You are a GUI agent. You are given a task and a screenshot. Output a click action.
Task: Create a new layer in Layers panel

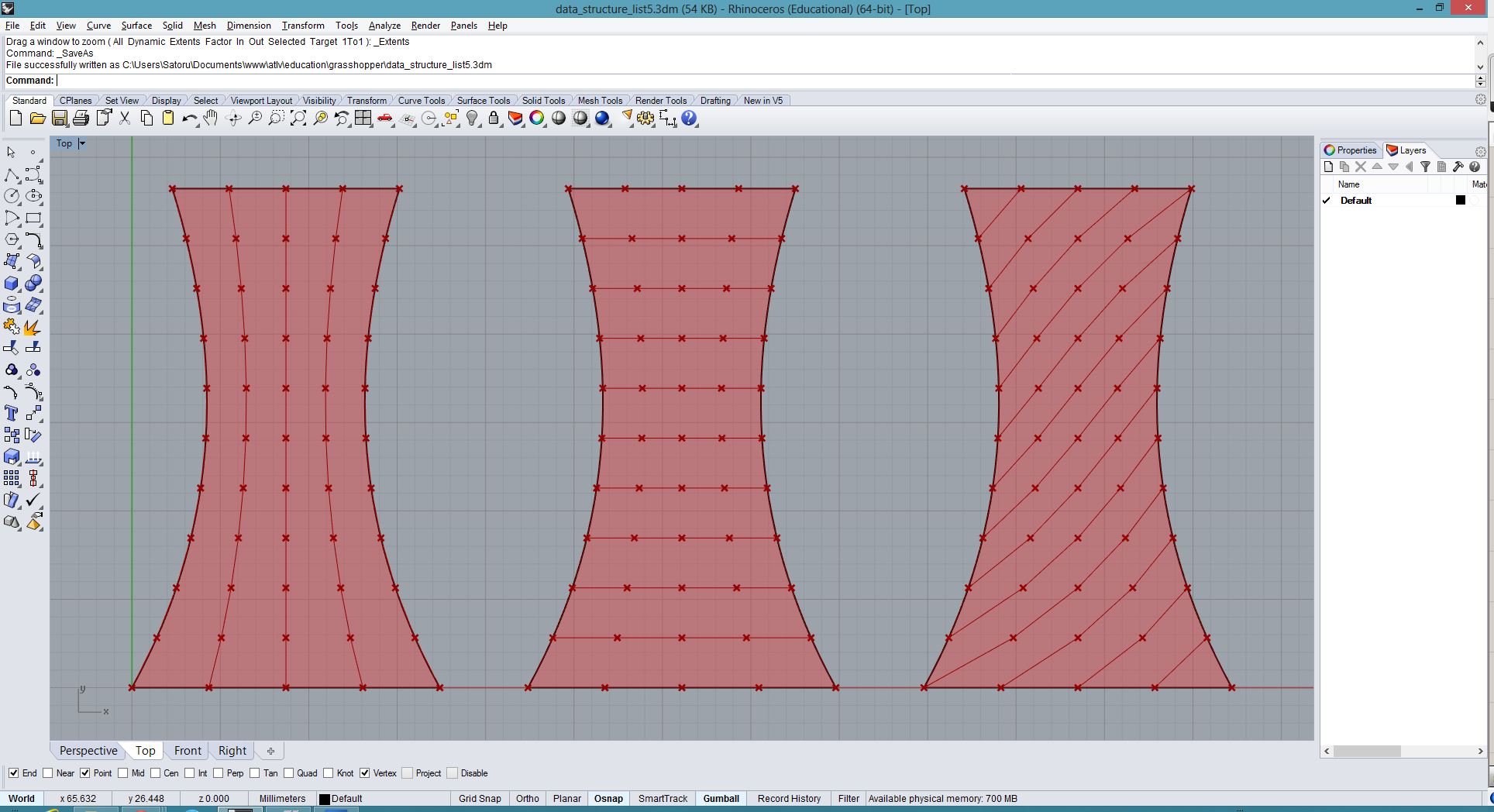pyautogui.click(x=1328, y=167)
